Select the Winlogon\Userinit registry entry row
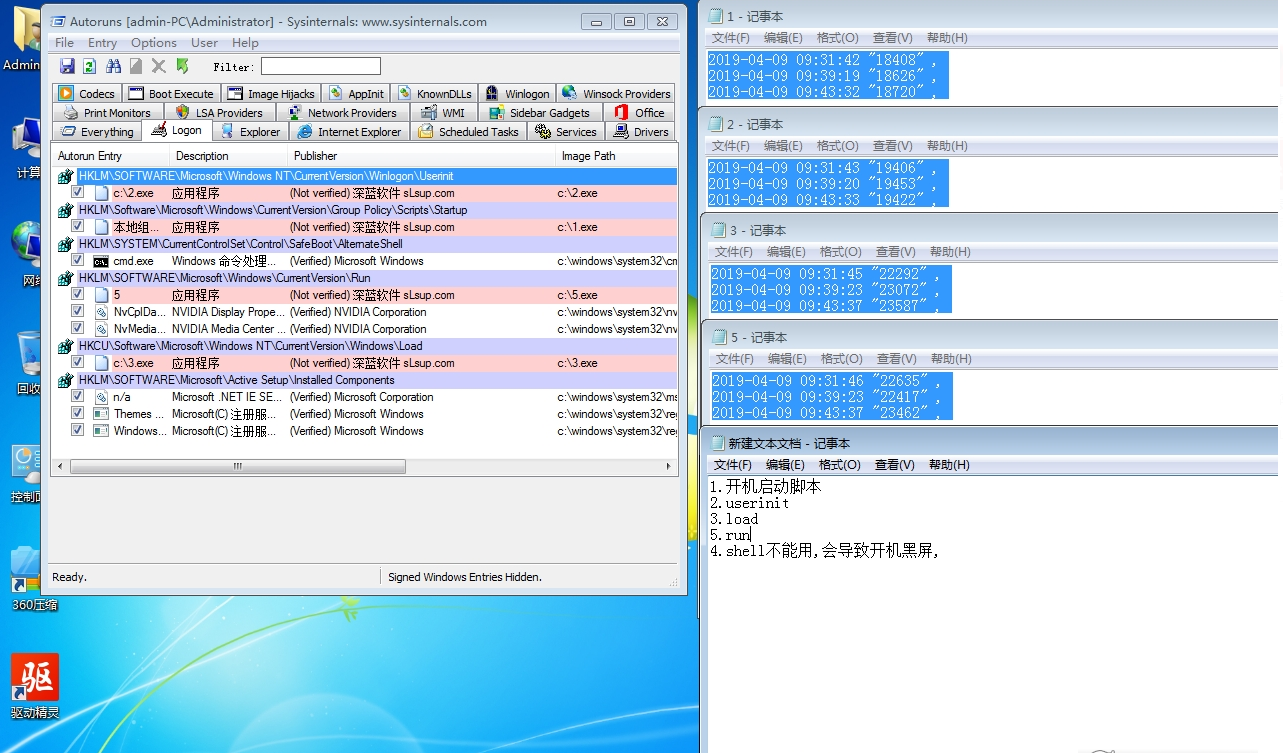 pos(300,175)
